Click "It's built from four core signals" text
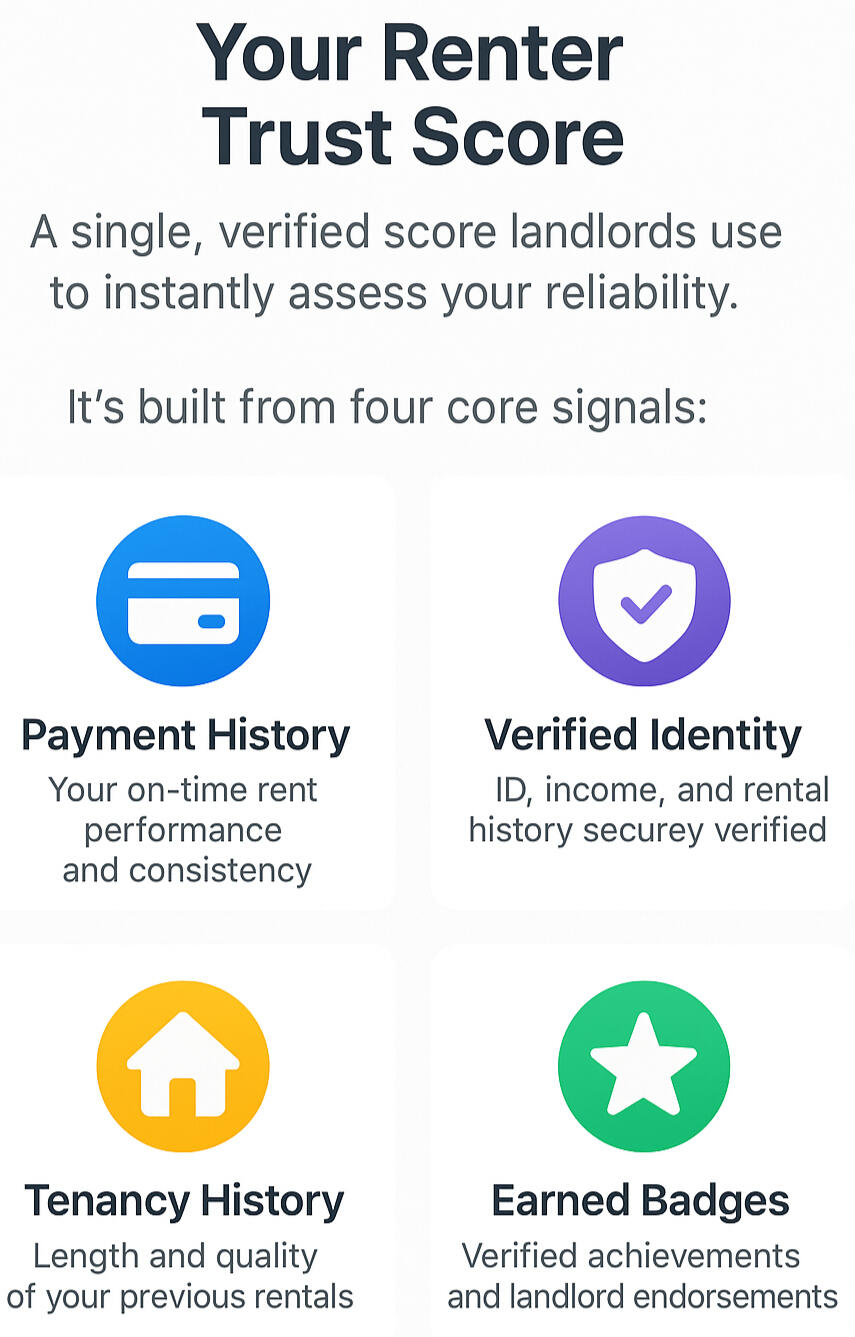Viewport: 855px width, 1337px height. click(387, 408)
